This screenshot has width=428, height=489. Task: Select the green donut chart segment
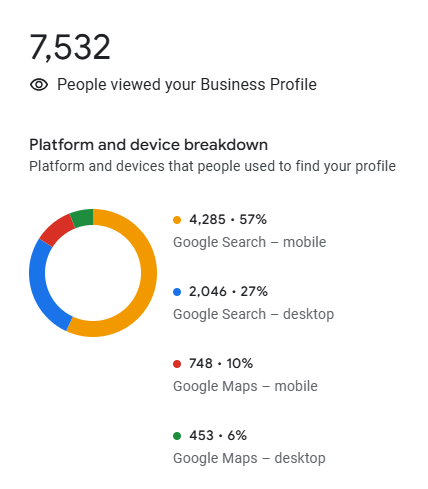[83, 218]
